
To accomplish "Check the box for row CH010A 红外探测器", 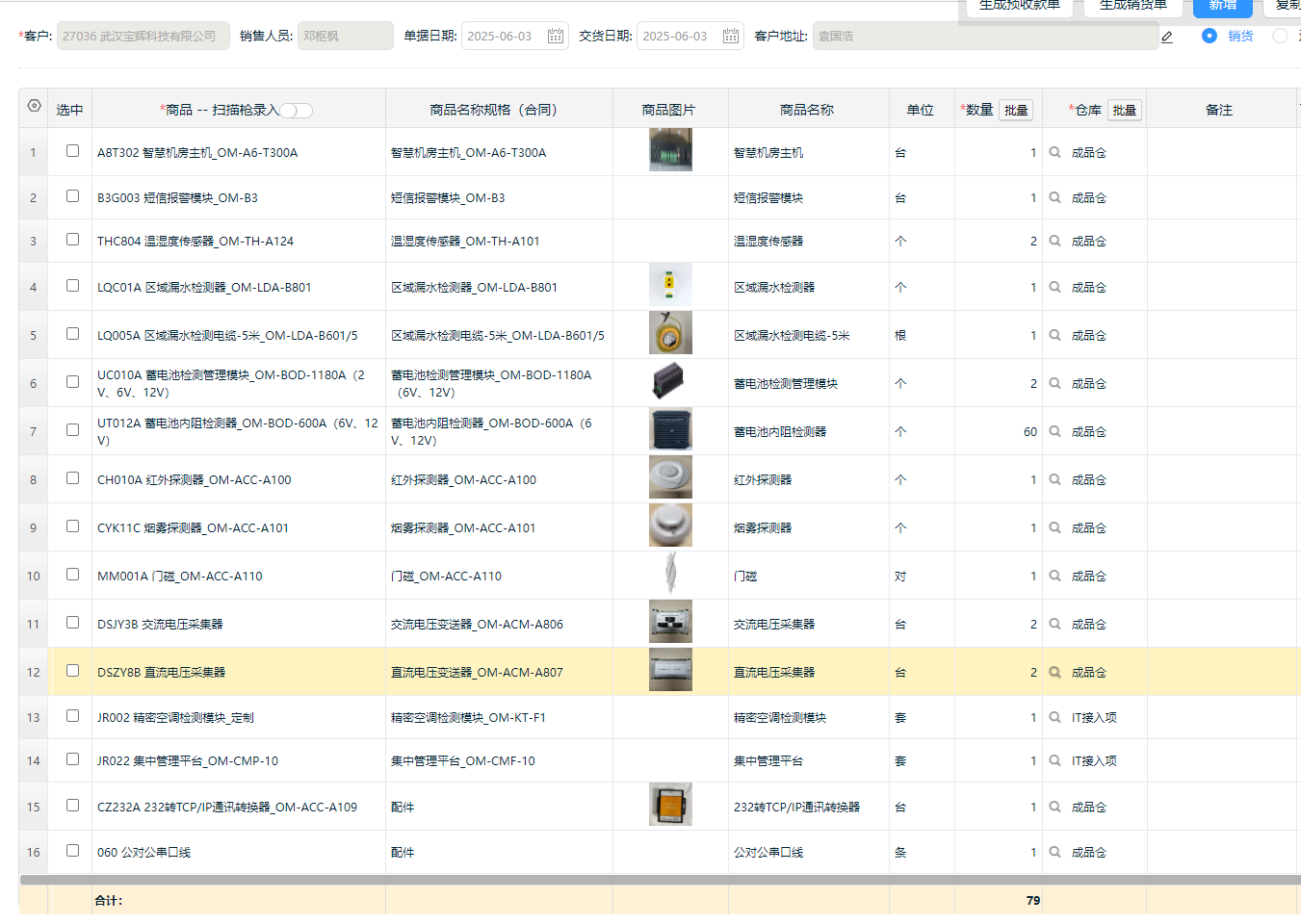I will 72,478.
